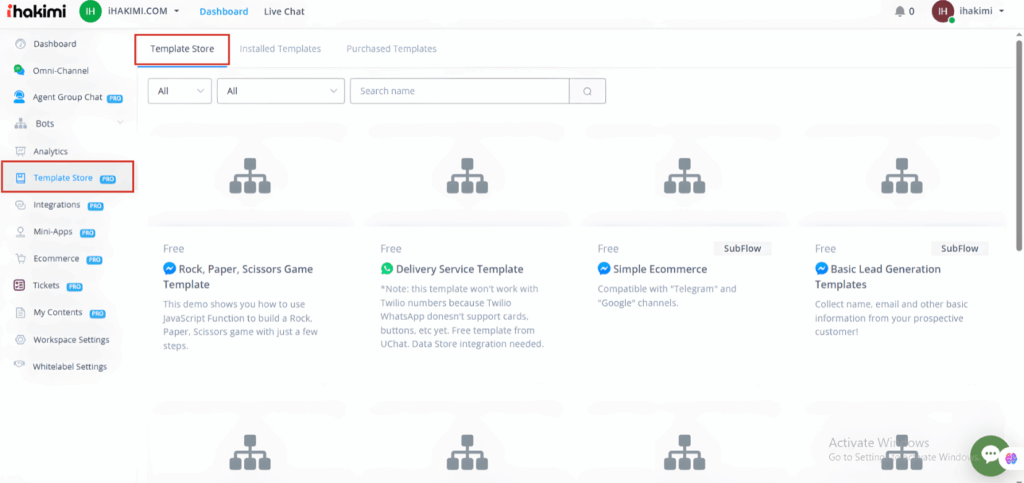Switch to the Purchased Templates tab

pyautogui.click(x=391, y=48)
